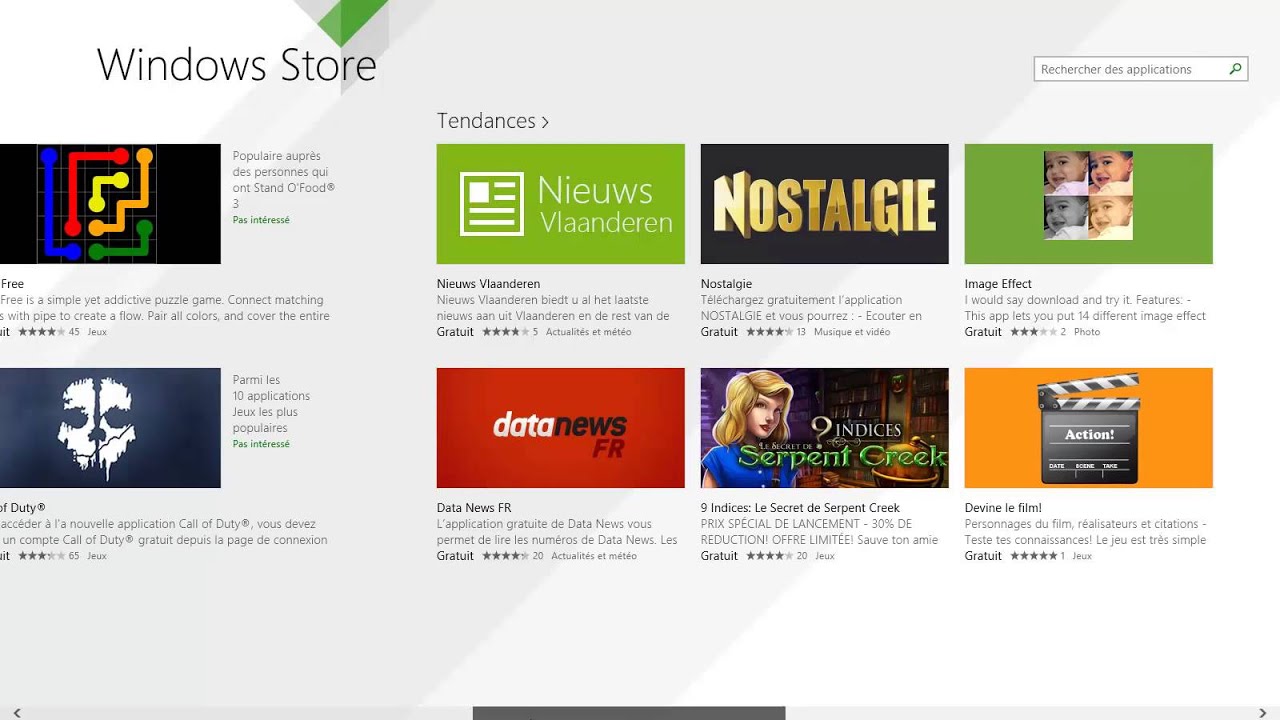Expand the Tendances section chevron
1280x720 pixels.
(x=545, y=122)
